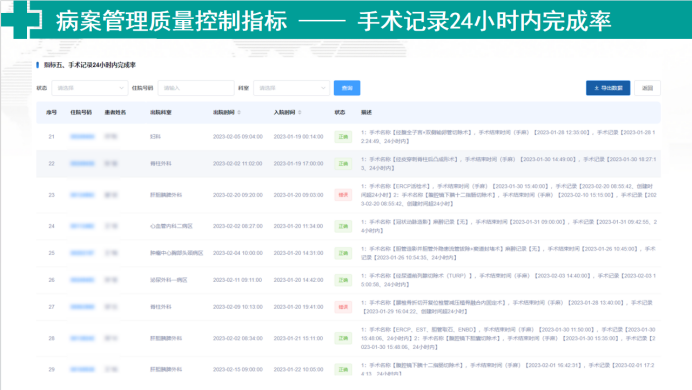The height and width of the screenshot is (390, 692).
Task: Click row 26 description mentioning TURP
Action: pyautogui.click(x=509, y=280)
